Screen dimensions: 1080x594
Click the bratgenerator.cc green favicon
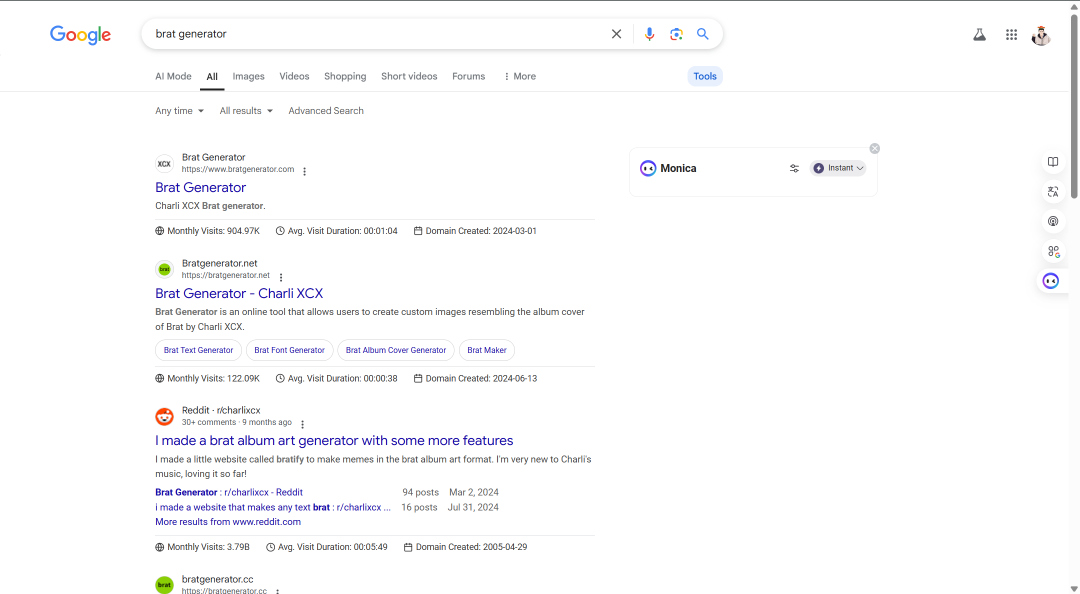(x=164, y=585)
